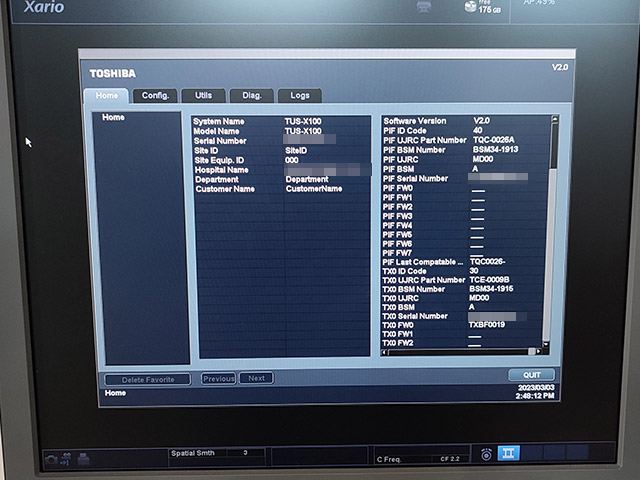Viewport: 640px width, 480px height.
Task: Click the printer icon in bottom bar
Action: pyautogui.click(x=83, y=459)
